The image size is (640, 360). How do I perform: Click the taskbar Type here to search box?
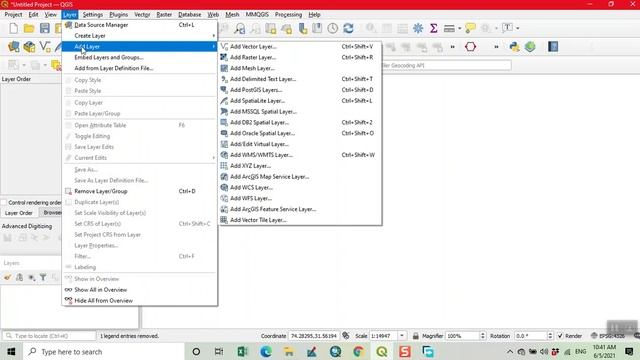pyautogui.click(x=104, y=351)
